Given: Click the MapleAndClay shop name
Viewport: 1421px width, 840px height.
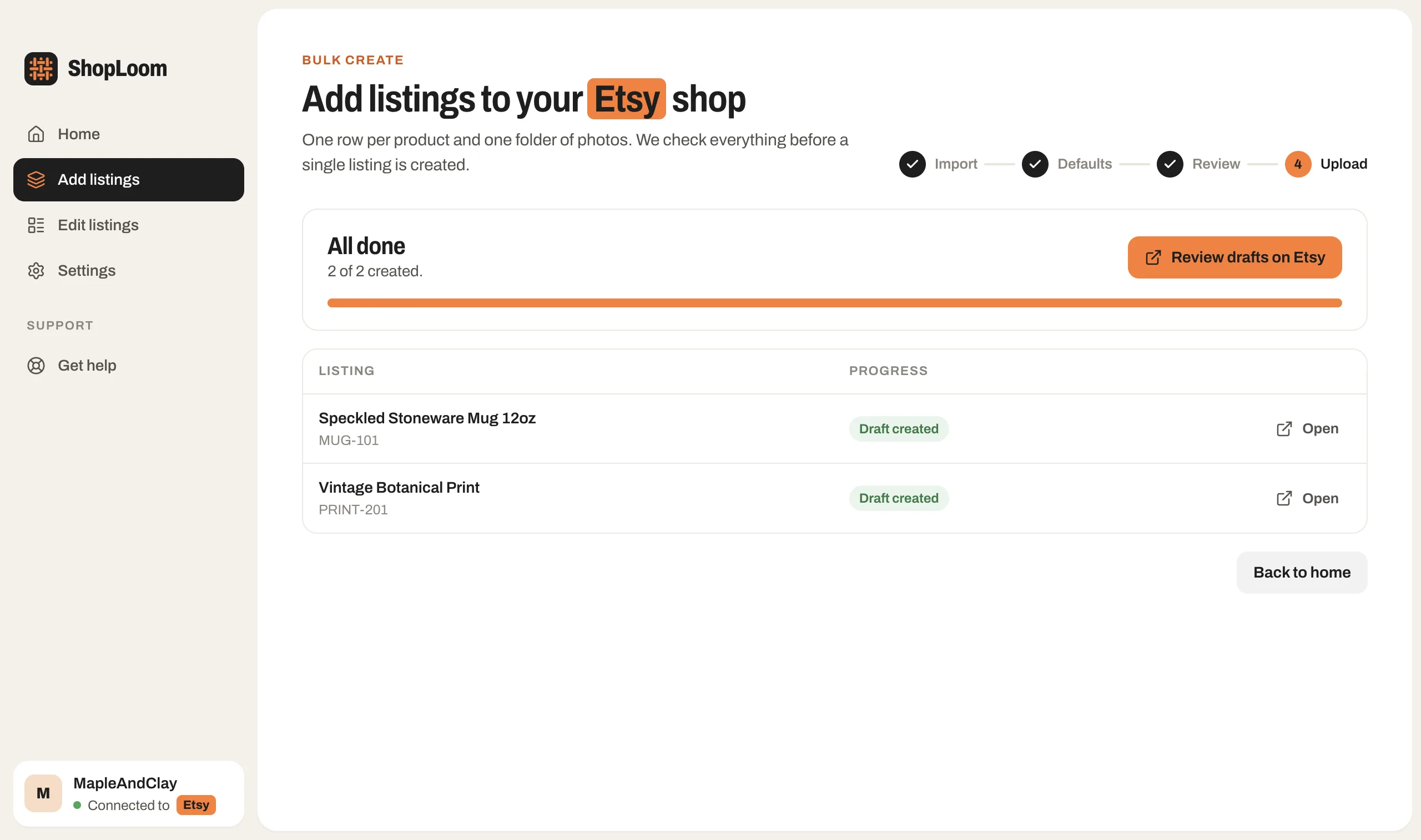Looking at the screenshot, I should tap(125, 783).
